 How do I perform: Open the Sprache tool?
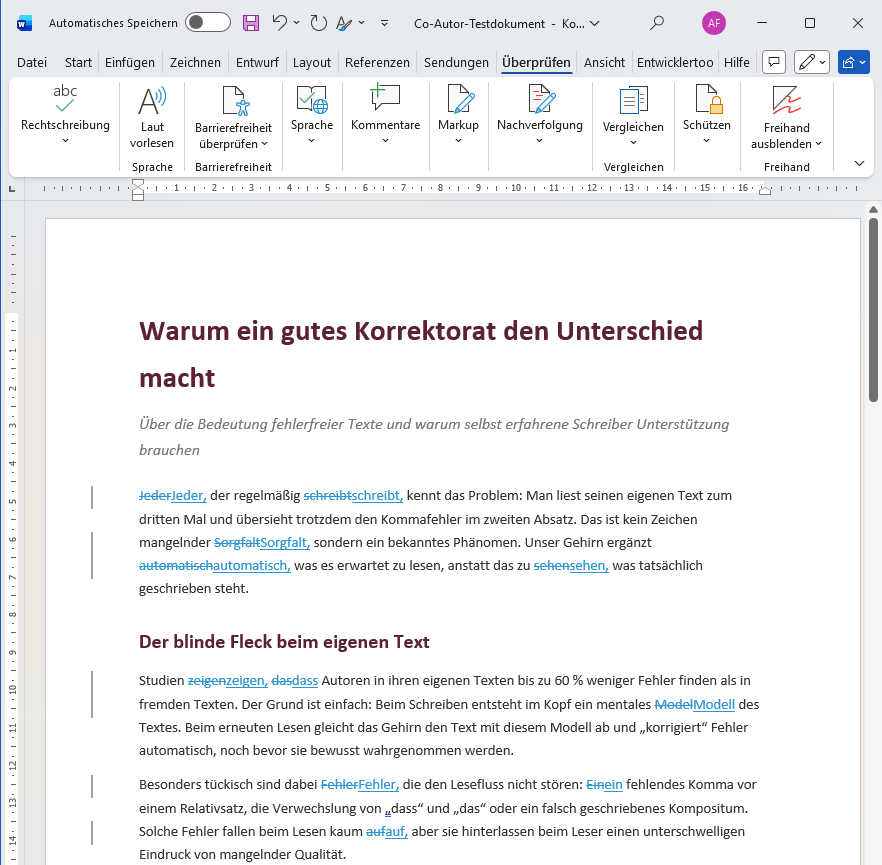[x=311, y=110]
